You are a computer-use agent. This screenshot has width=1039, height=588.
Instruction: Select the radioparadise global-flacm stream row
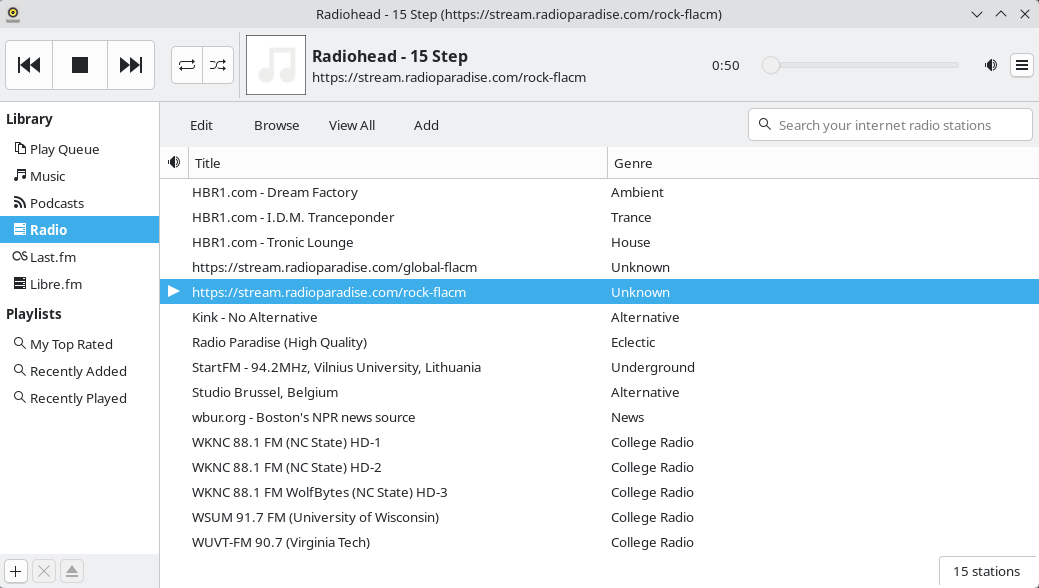click(599, 267)
